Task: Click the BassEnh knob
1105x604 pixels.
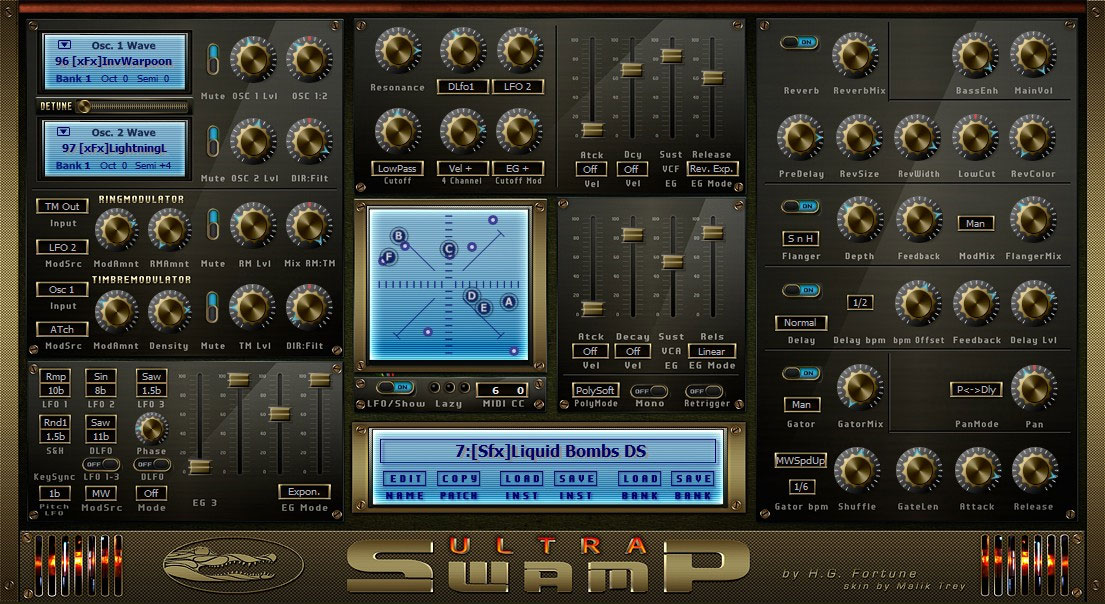Action: point(975,55)
